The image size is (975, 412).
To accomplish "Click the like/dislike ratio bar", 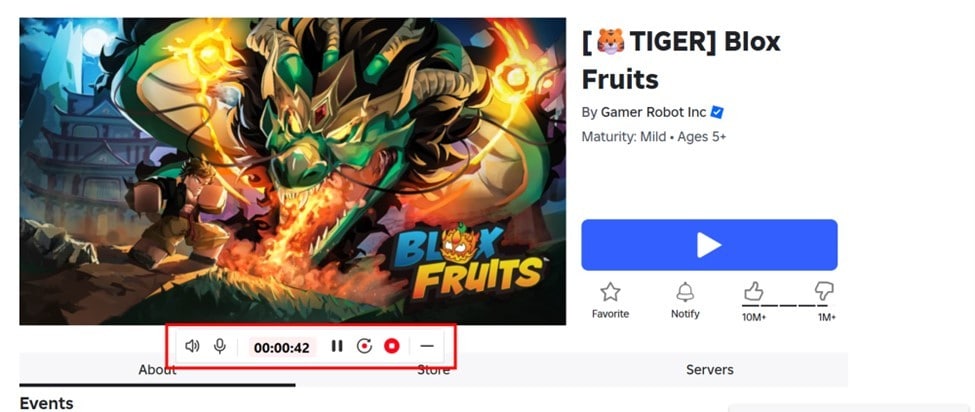I will click(789, 305).
